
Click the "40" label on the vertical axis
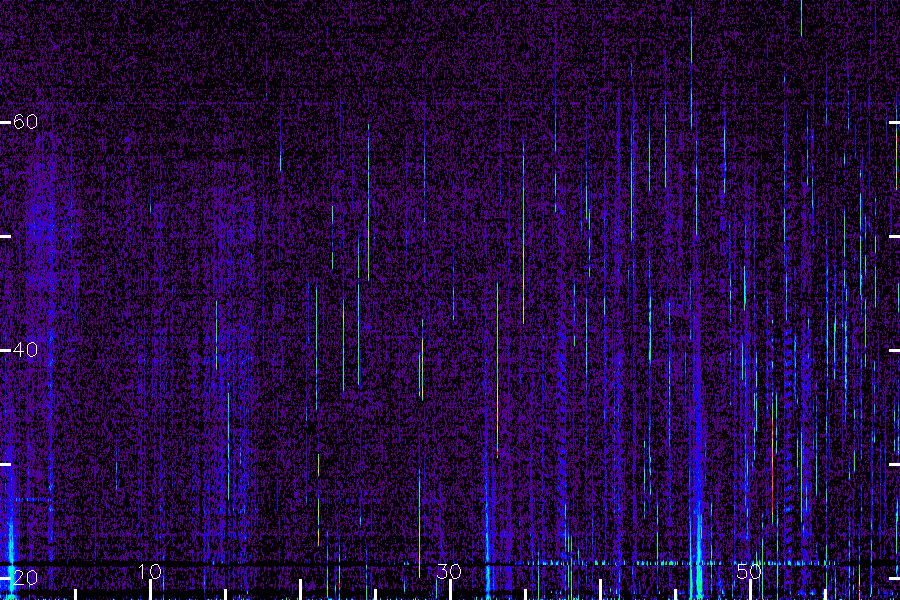(x=25, y=349)
